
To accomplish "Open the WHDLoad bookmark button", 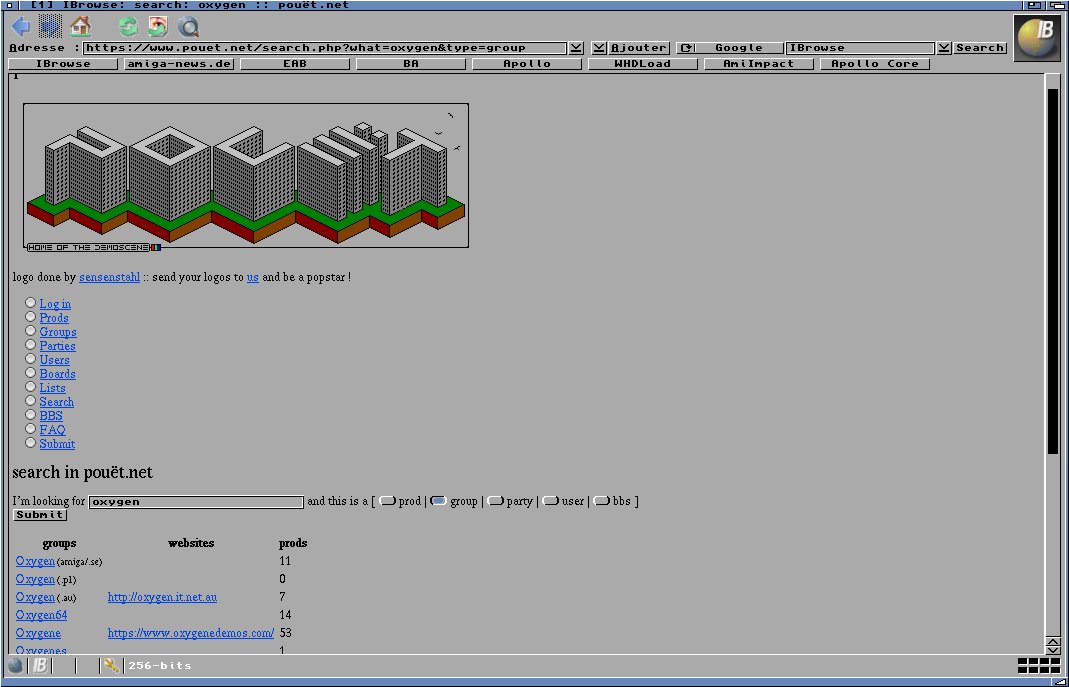I will 642,64.
